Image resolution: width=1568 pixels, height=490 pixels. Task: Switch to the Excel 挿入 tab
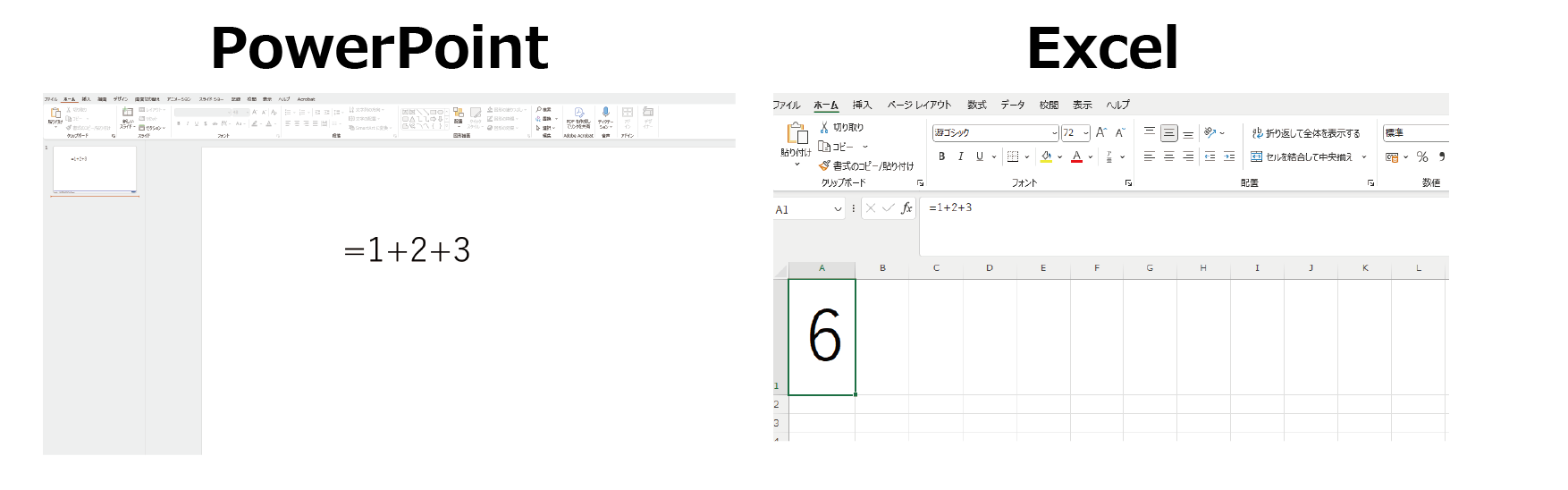tap(862, 105)
